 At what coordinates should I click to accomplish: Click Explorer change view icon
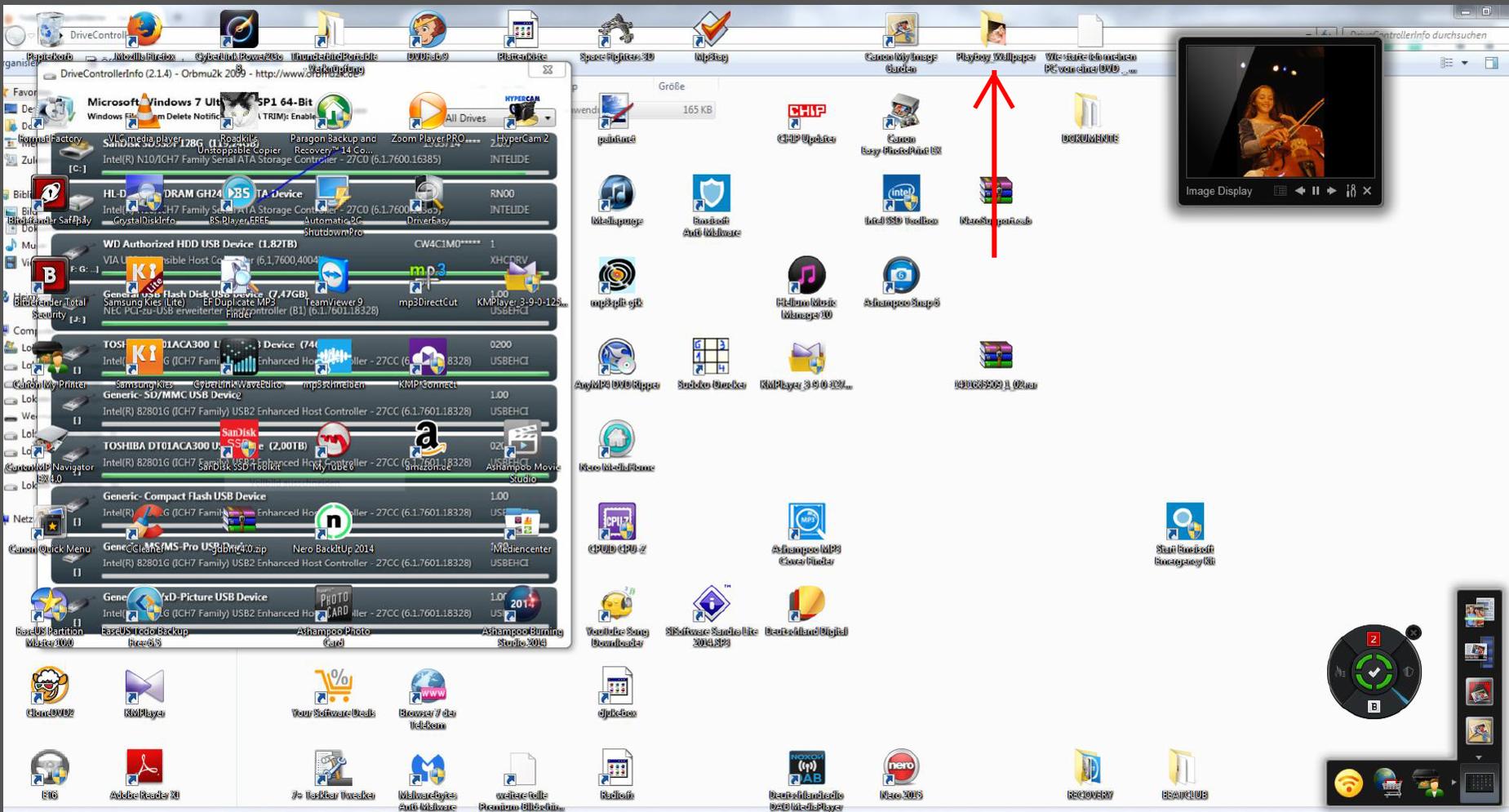(1447, 63)
